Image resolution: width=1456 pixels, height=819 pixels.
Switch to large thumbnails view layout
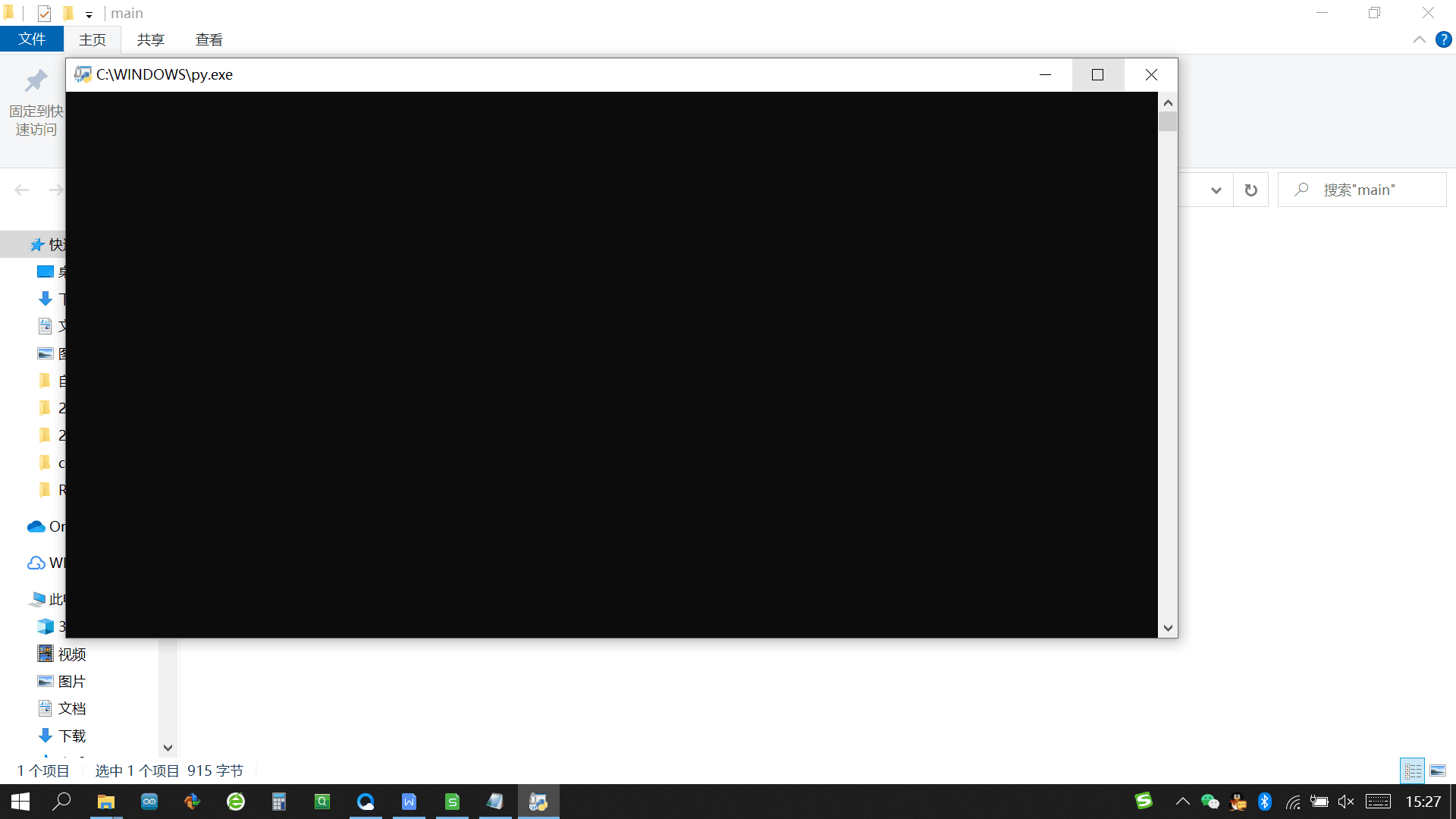pyautogui.click(x=1438, y=770)
